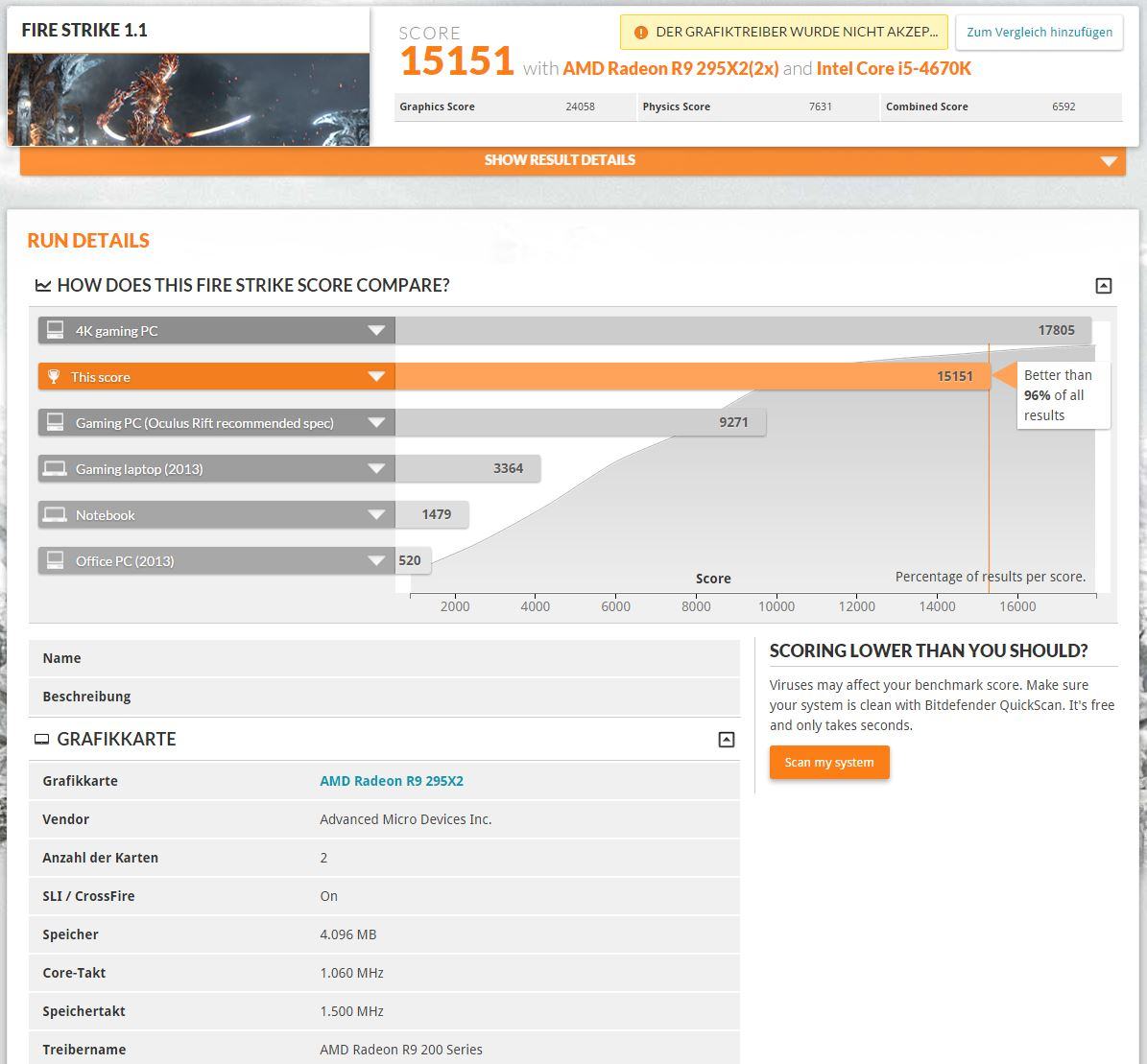Click the SLI / CrossFire value On

328,896
